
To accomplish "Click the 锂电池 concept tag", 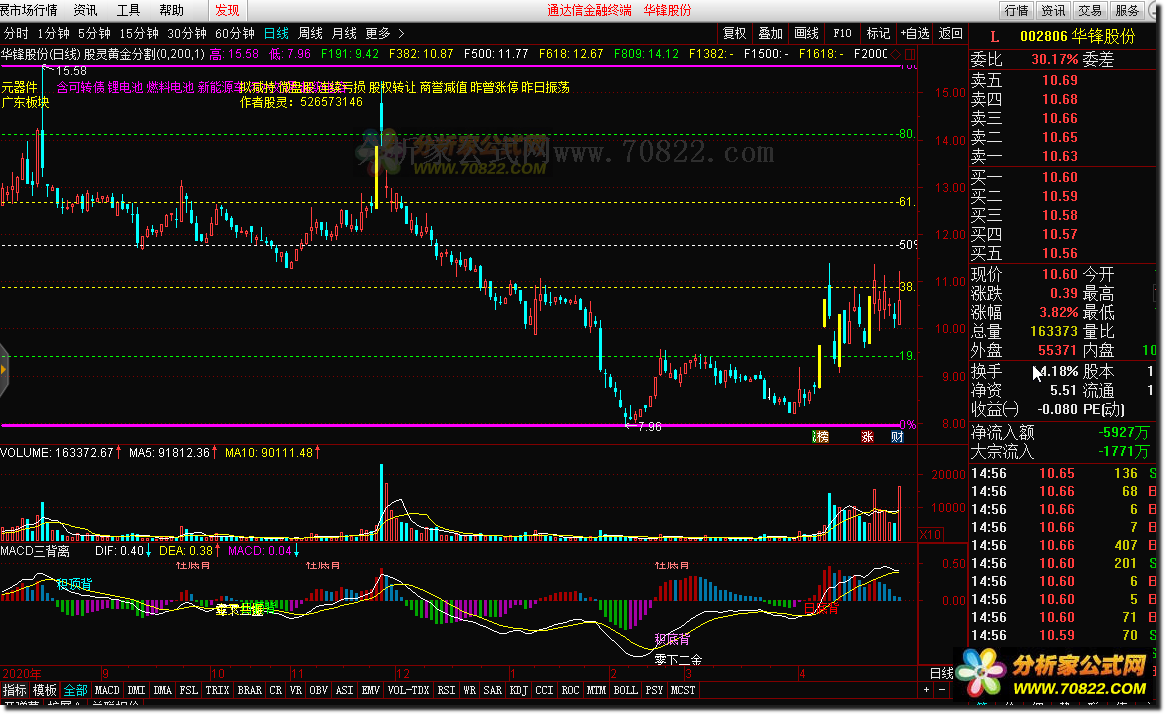I will point(126,88).
